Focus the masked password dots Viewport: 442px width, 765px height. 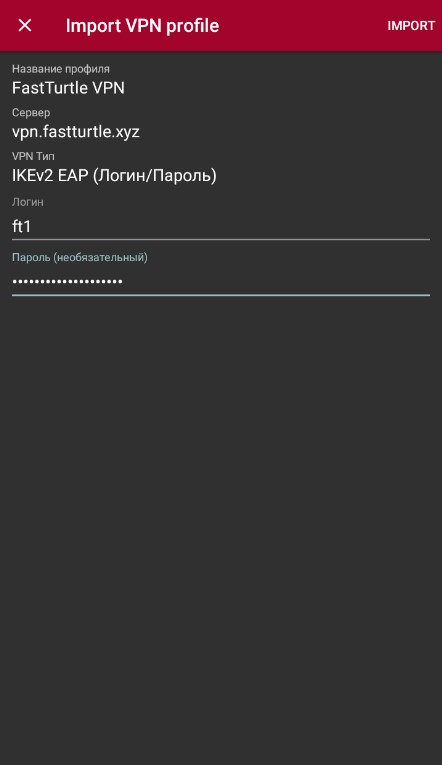pyautogui.click(x=67, y=282)
